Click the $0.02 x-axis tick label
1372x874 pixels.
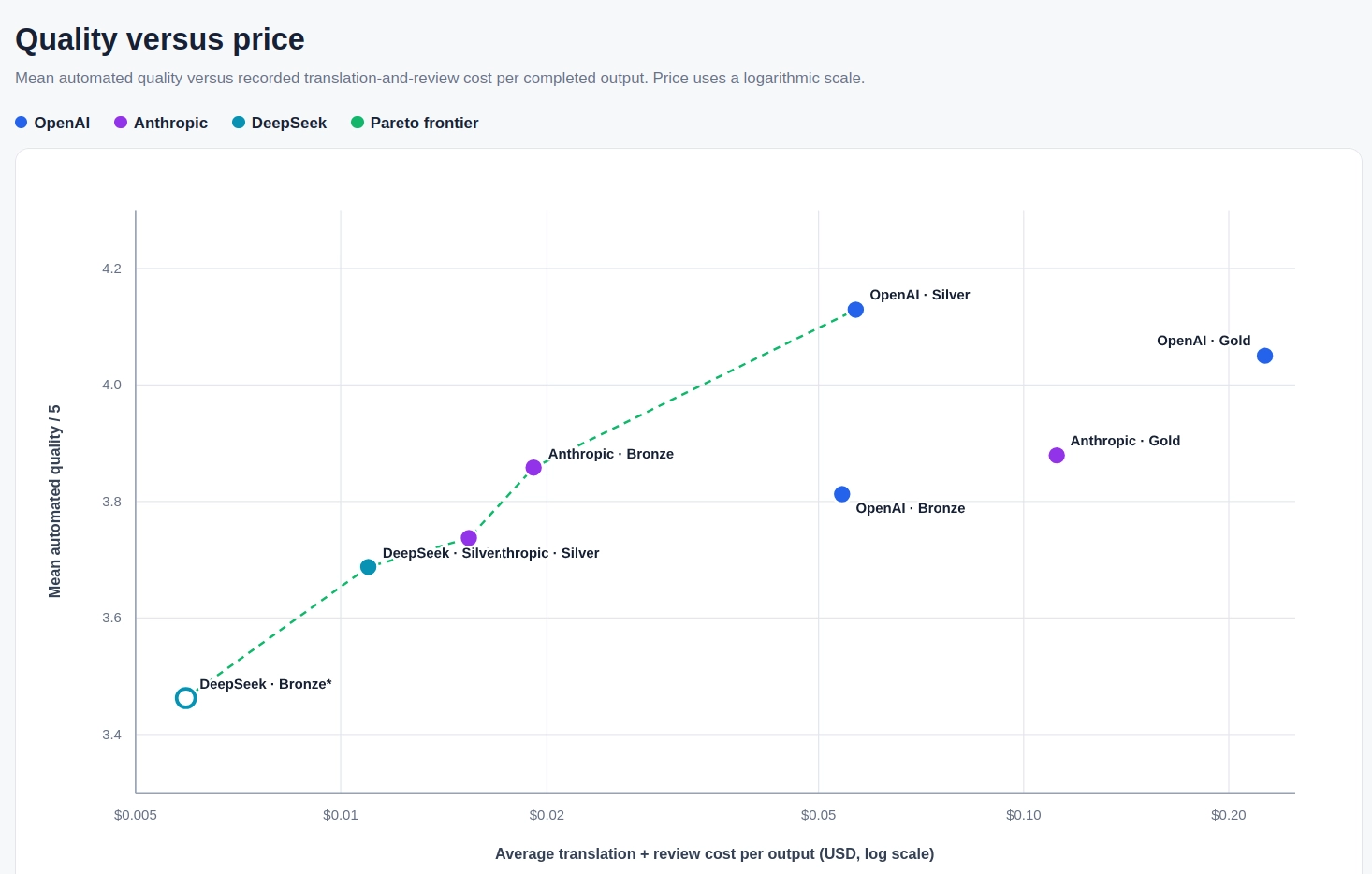click(x=547, y=815)
